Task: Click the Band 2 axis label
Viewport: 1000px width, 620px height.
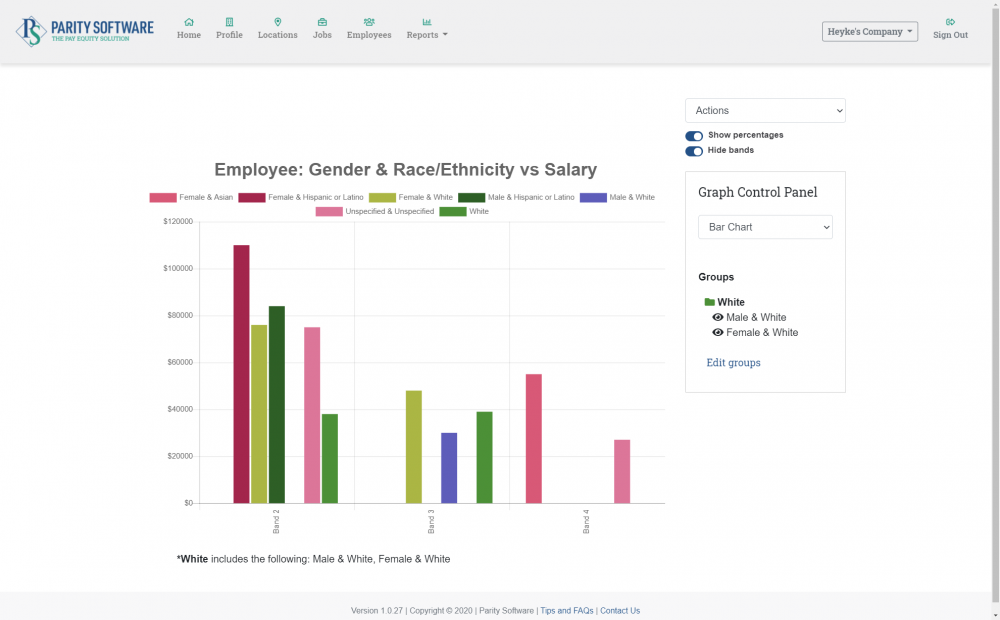Action: 276,521
